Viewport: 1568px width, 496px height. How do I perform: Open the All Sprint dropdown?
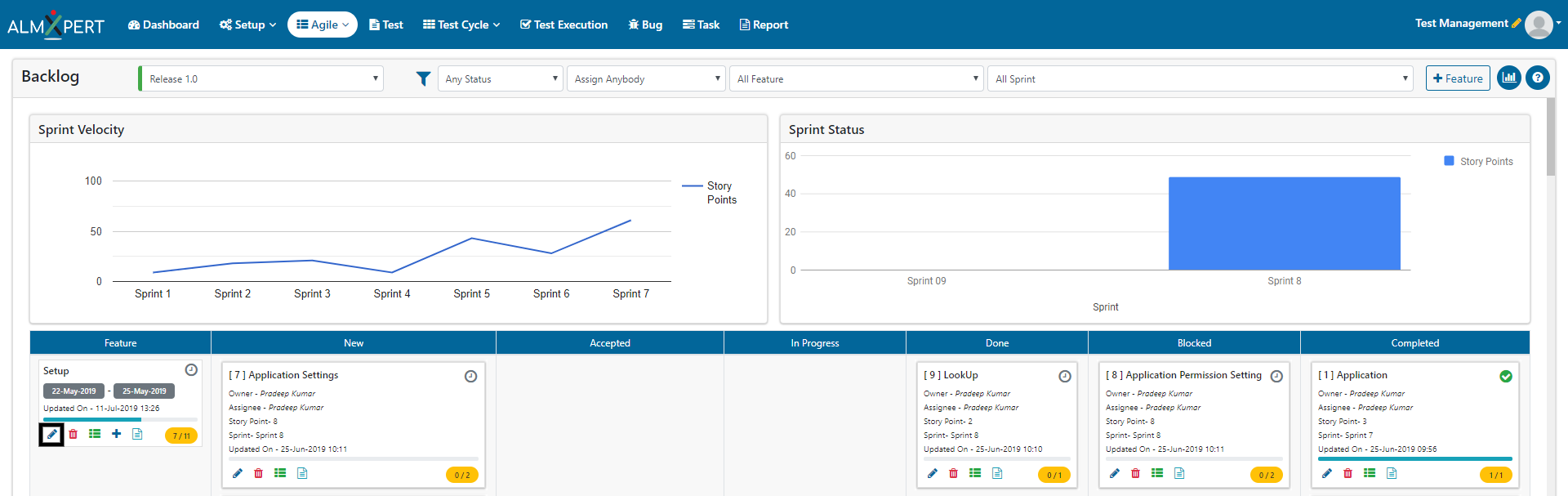(x=1200, y=79)
